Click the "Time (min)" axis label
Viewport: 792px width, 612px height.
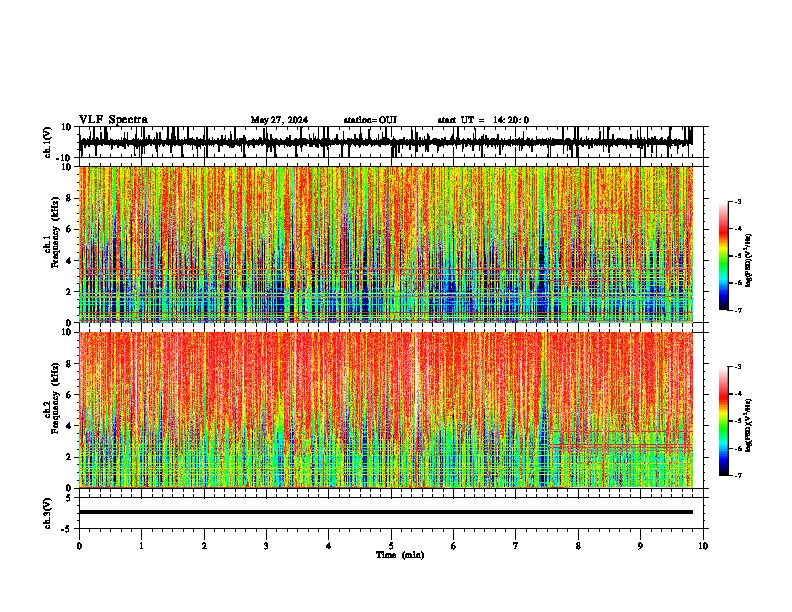tap(400, 555)
